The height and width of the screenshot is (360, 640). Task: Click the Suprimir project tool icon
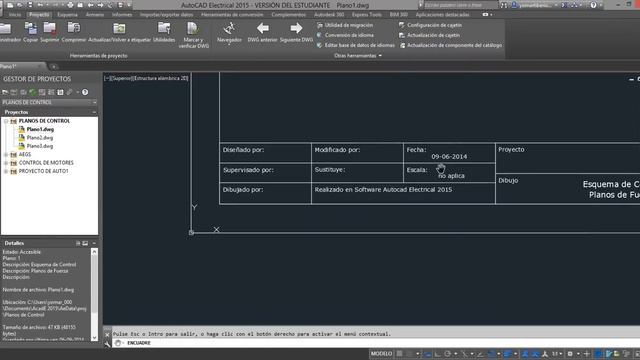point(50,29)
